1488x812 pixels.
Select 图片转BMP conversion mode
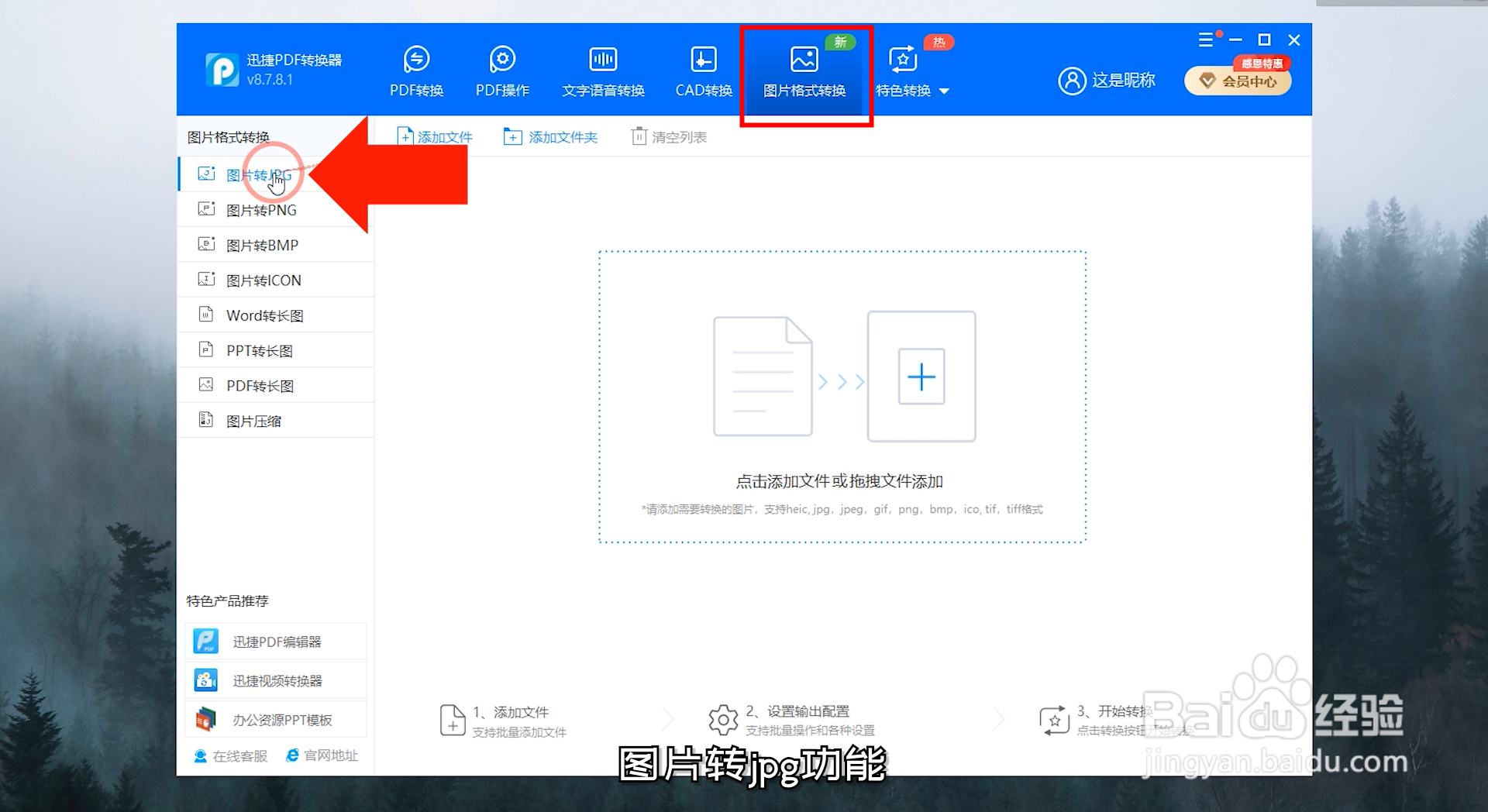pos(260,244)
